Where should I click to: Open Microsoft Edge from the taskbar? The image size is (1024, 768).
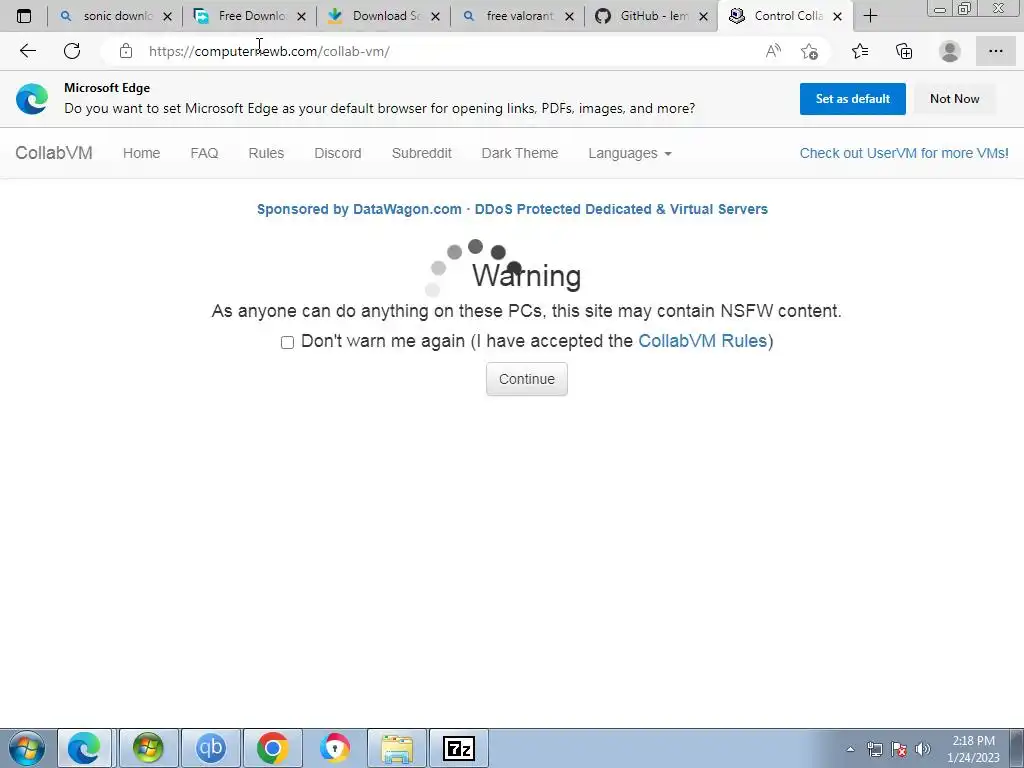pyautogui.click(x=85, y=748)
